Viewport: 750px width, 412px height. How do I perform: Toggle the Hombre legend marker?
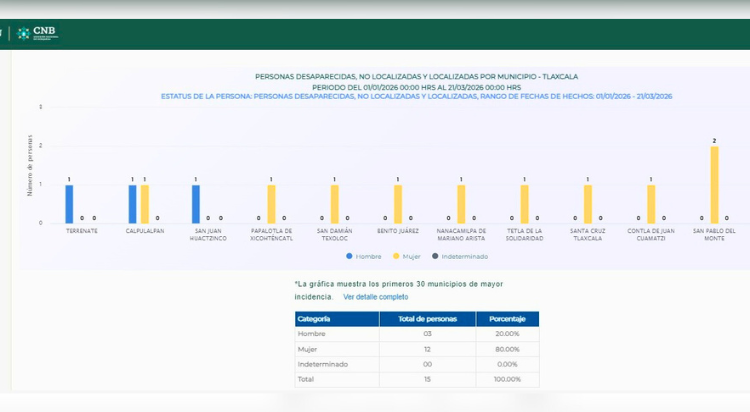[349, 256]
